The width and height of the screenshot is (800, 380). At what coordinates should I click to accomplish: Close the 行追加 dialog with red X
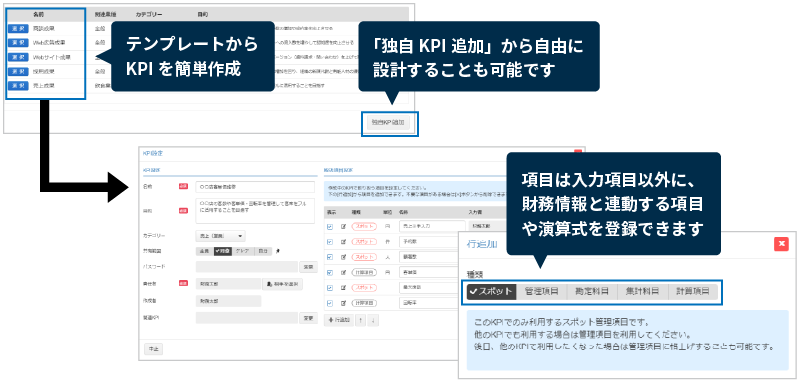tap(781, 244)
